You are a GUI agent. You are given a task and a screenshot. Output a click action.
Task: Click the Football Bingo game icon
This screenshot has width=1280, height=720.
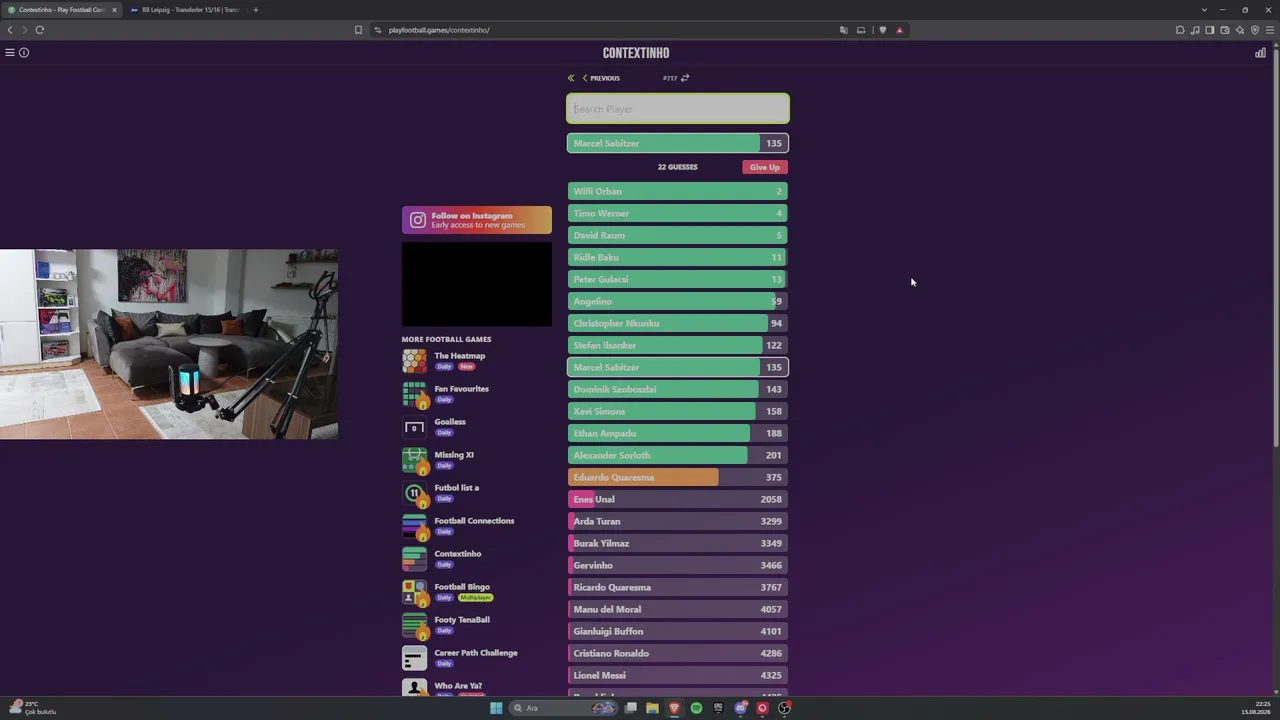pyautogui.click(x=414, y=592)
